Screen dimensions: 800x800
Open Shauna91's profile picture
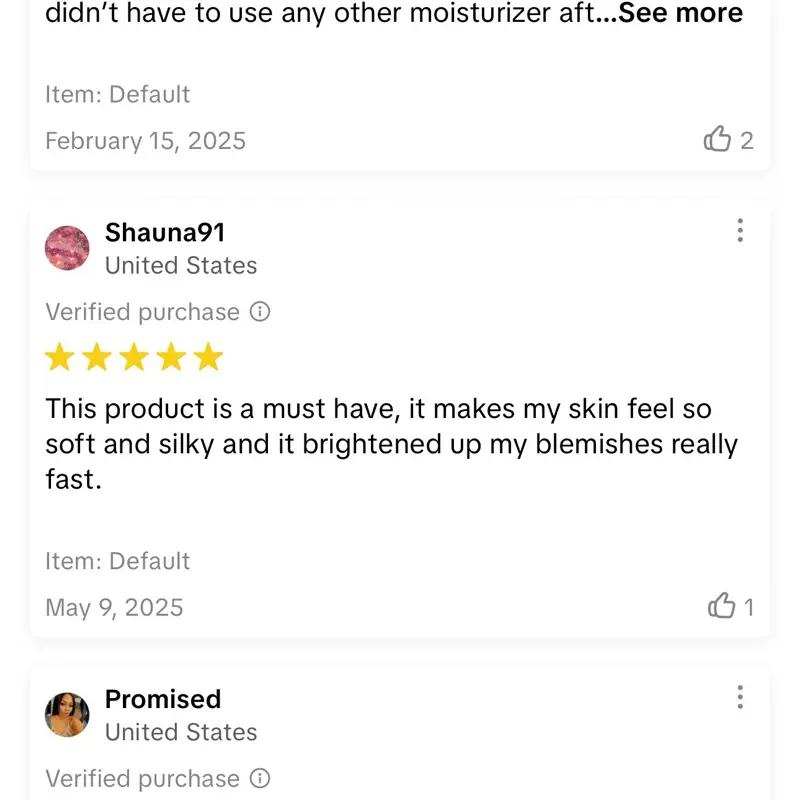[67, 248]
